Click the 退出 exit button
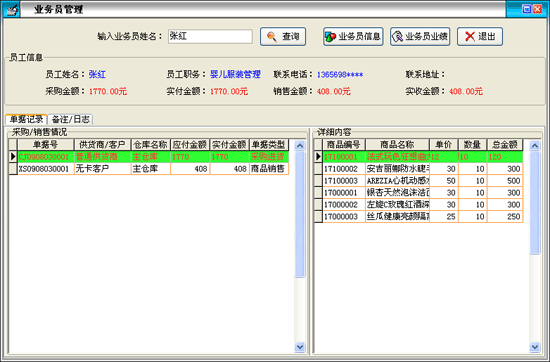The height and width of the screenshot is (362, 550). click(x=479, y=36)
